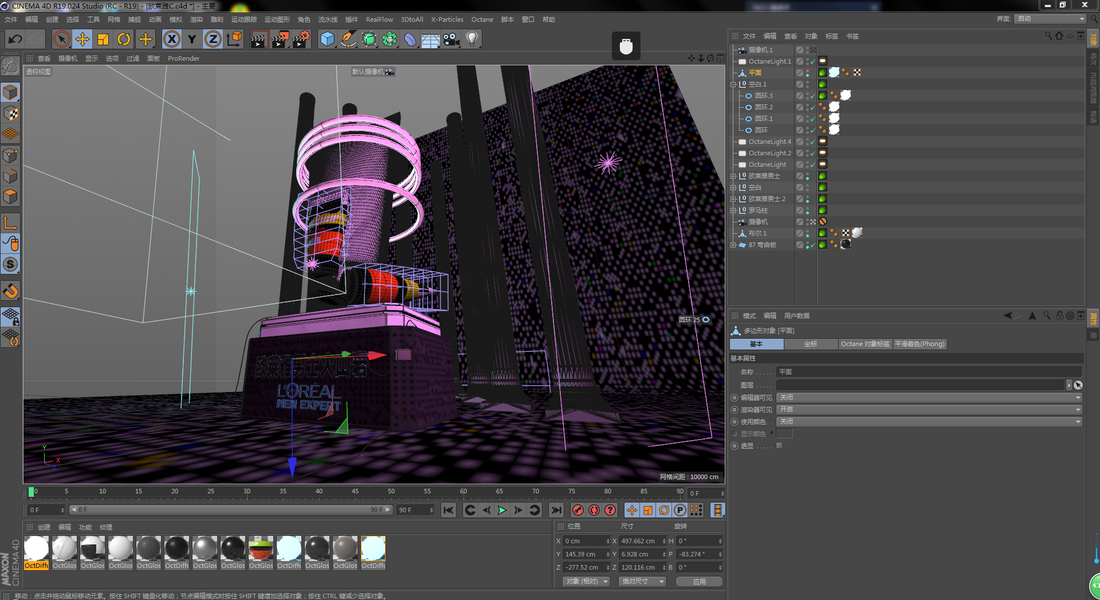Expand the 罗马柱 group

point(734,211)
